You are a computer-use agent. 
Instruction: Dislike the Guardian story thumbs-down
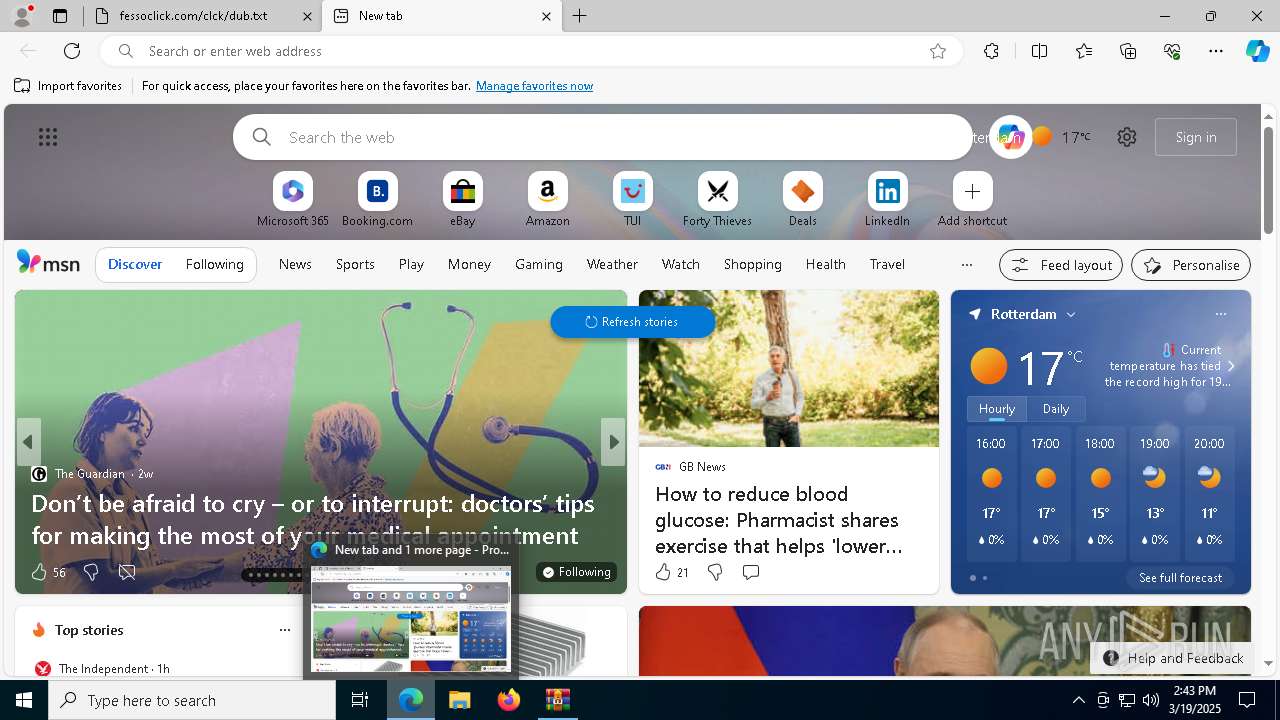91,572
